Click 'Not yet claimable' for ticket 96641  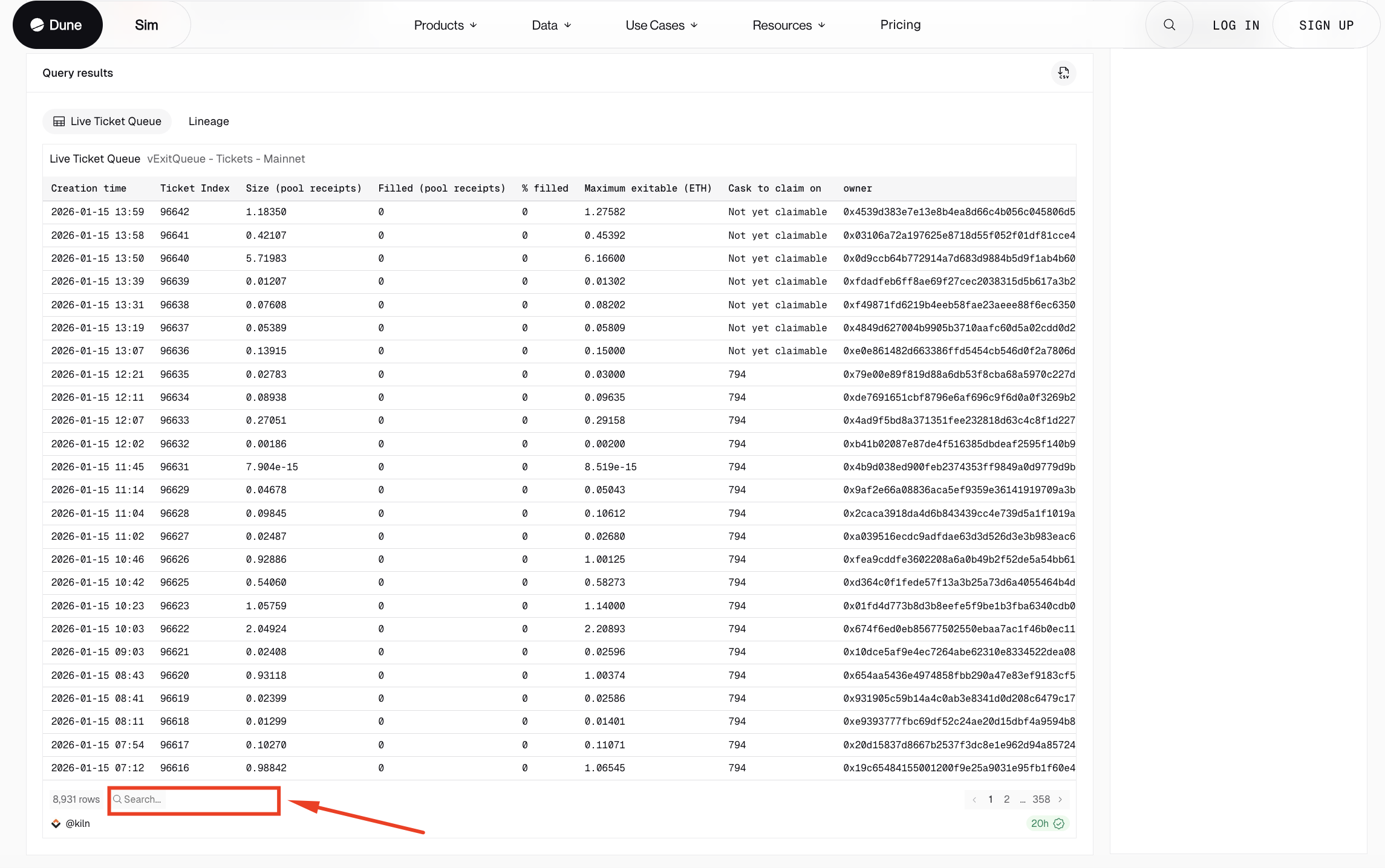[x=777, y=236]
